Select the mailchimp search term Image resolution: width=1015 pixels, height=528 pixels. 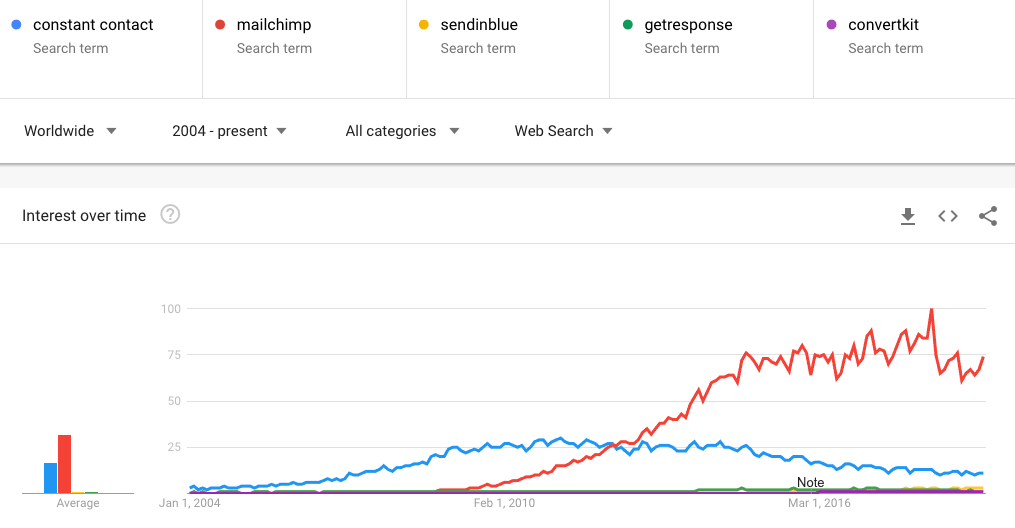275,24
